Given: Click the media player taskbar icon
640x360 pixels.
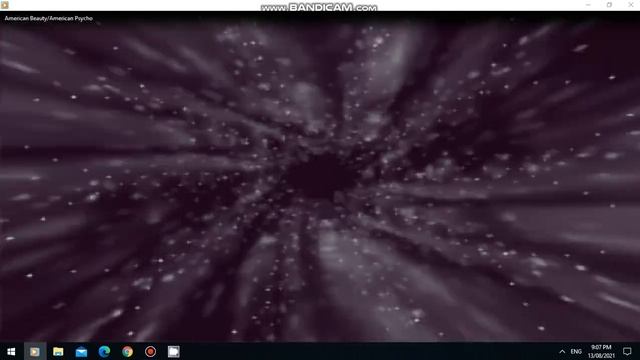Looking at the screenshot, I should tap(35, 351).
